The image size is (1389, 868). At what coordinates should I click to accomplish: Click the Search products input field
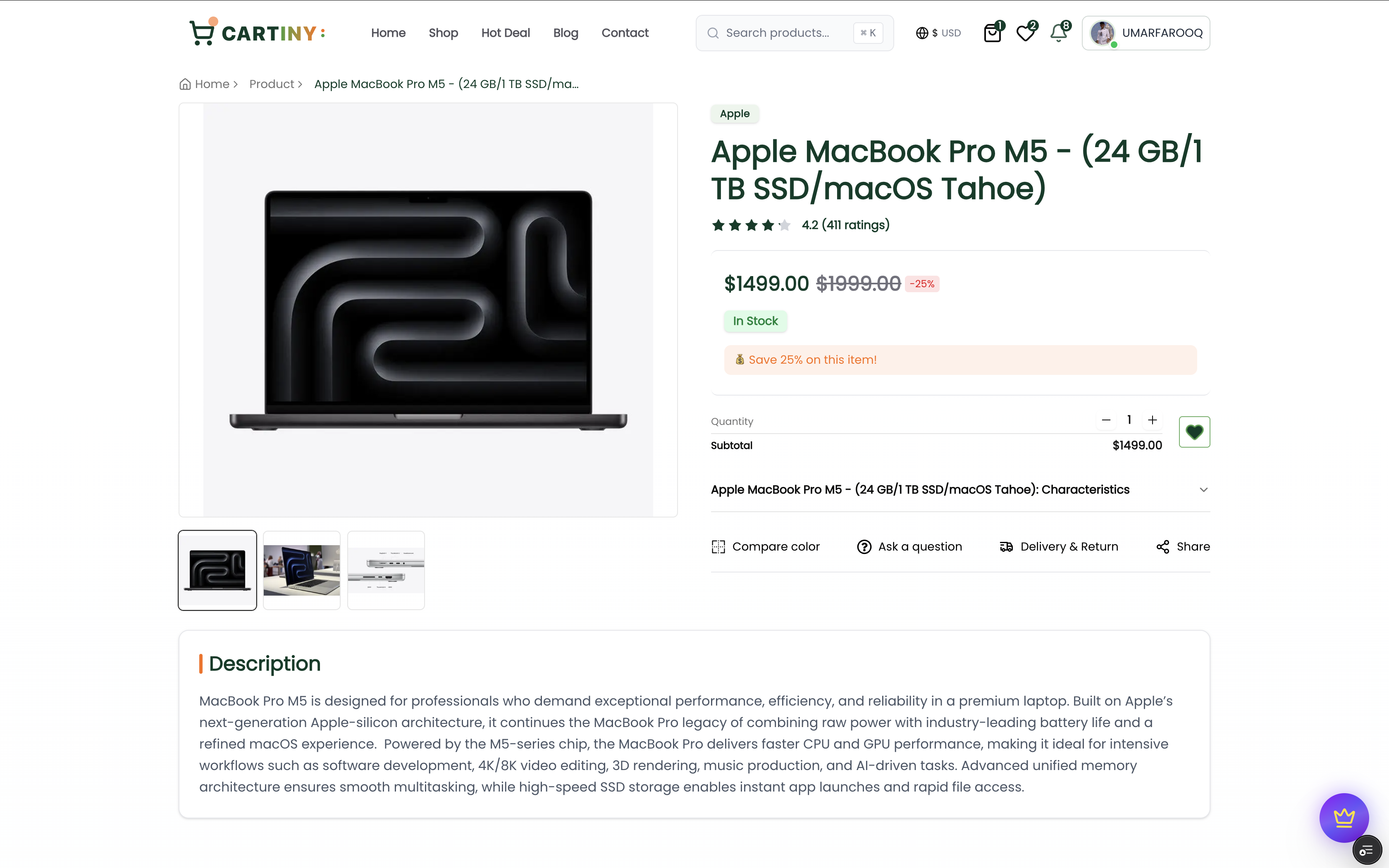786,33
